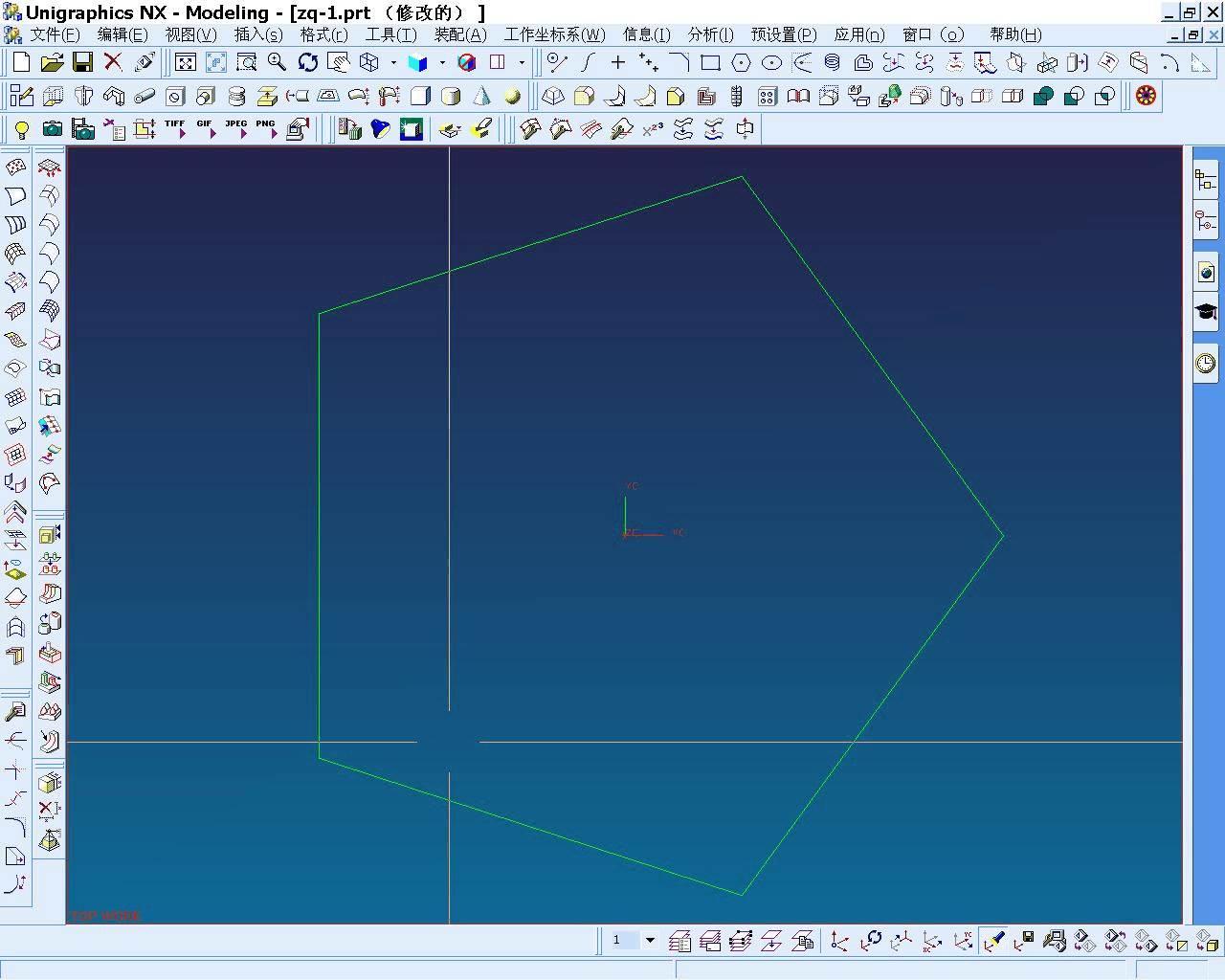Open the 工作坐标系(W) menu
This screenshot has width=1225, height=980.
[x=555, y=34]
